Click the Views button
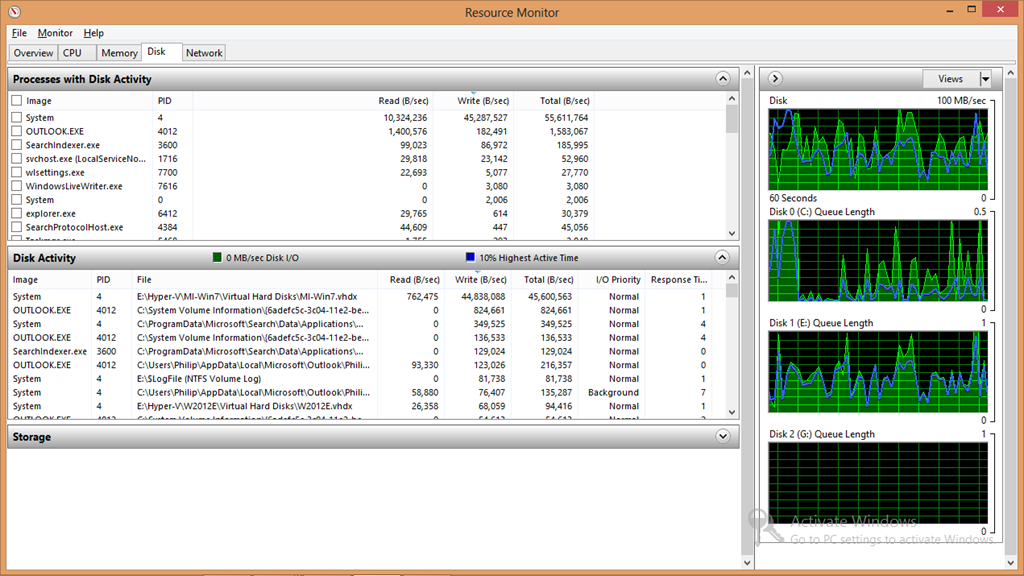 click(951, 79)
